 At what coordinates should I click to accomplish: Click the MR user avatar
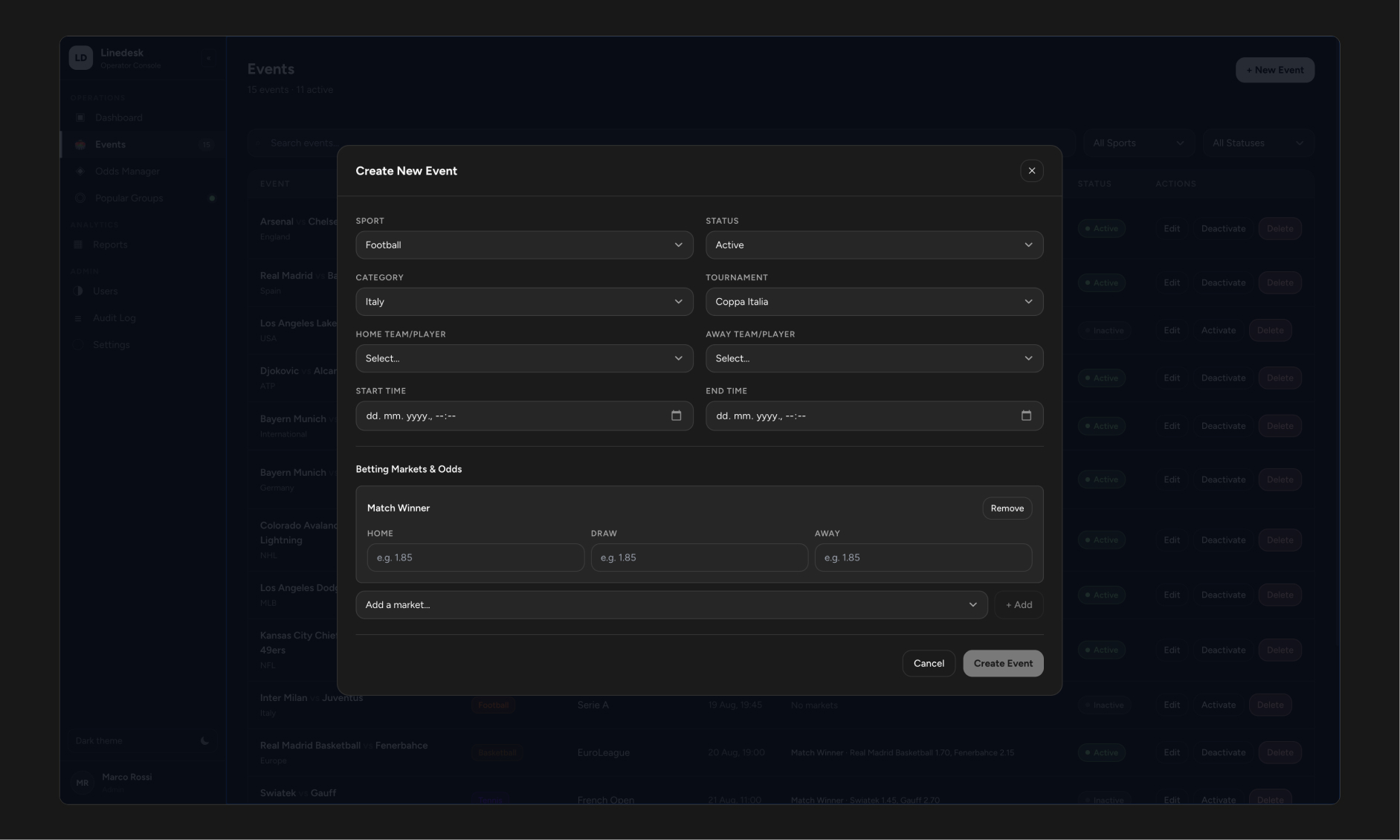click(82, 783)
